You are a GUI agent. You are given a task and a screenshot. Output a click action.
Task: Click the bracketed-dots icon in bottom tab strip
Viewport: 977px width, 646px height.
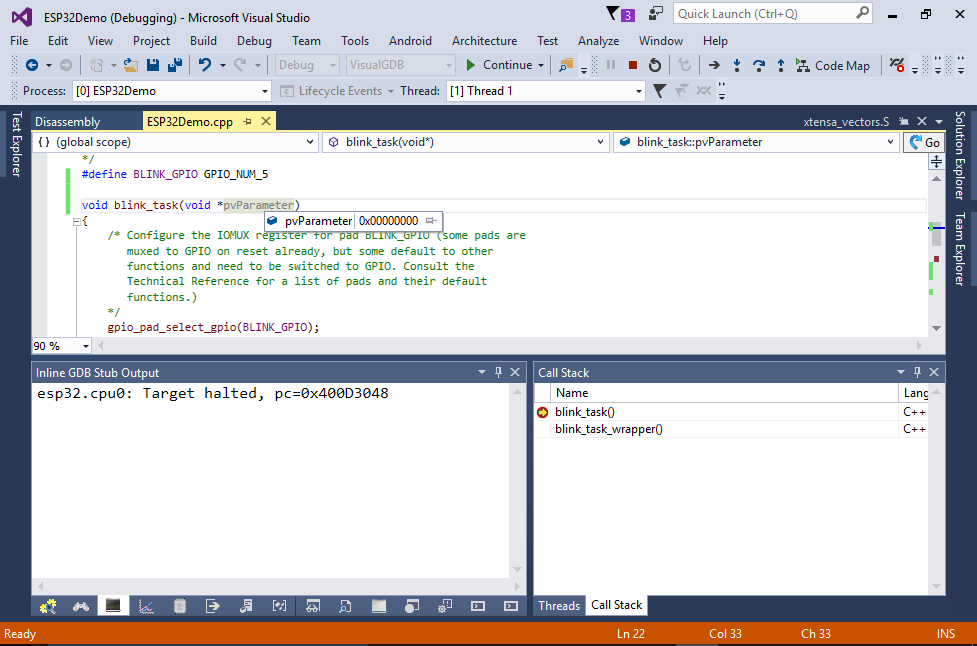(279, 606)
